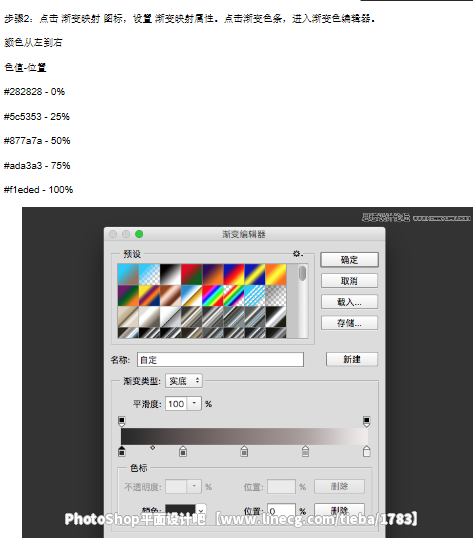Select the blue, yellow, blue gradient preset
The width and height of the screenshot is (473, 538).
click(255, 274)
